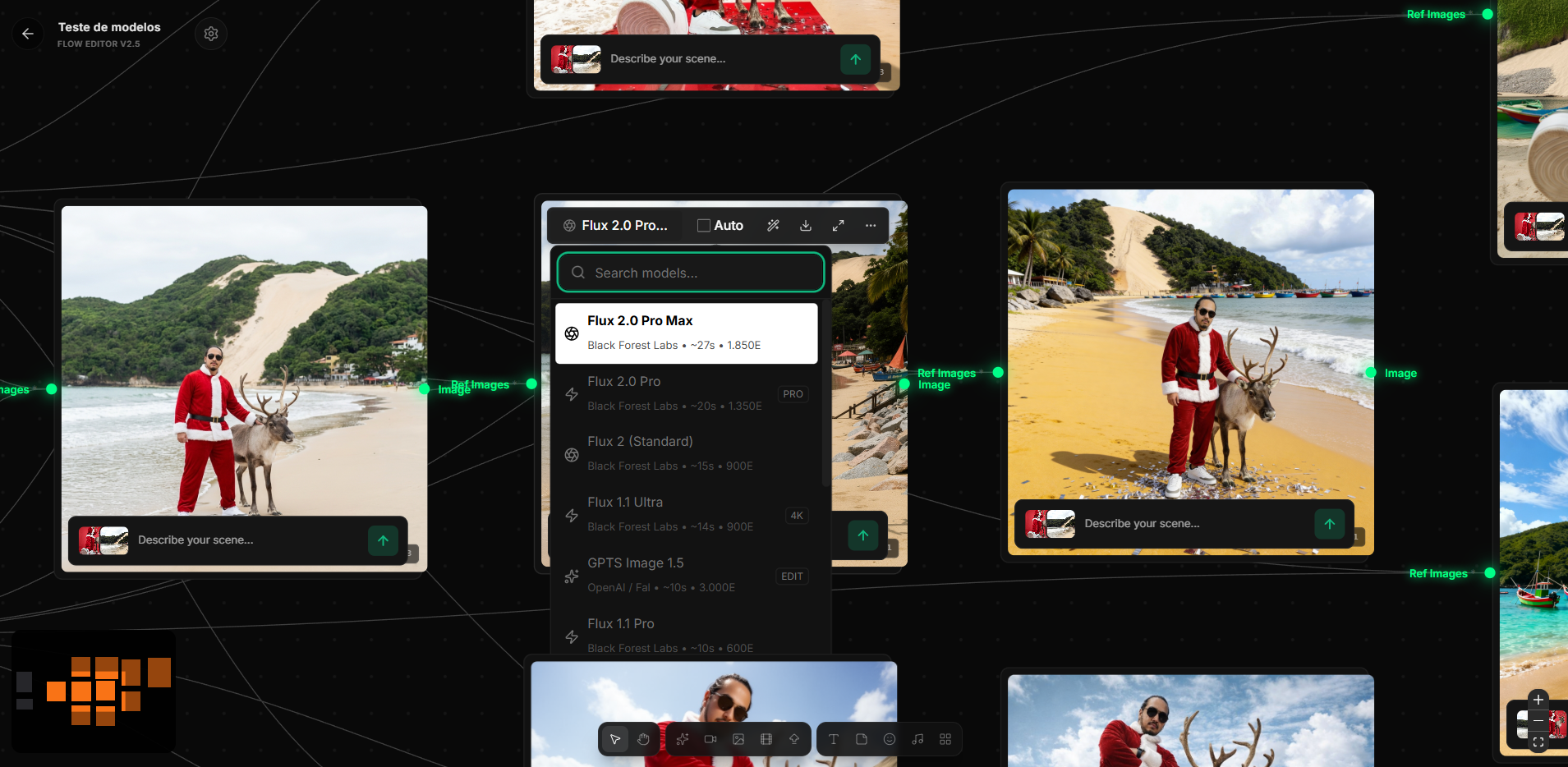Open the apps grid icon in the toolbar
The width and height of the screenshot is (1568, 767).
[945, 738]
